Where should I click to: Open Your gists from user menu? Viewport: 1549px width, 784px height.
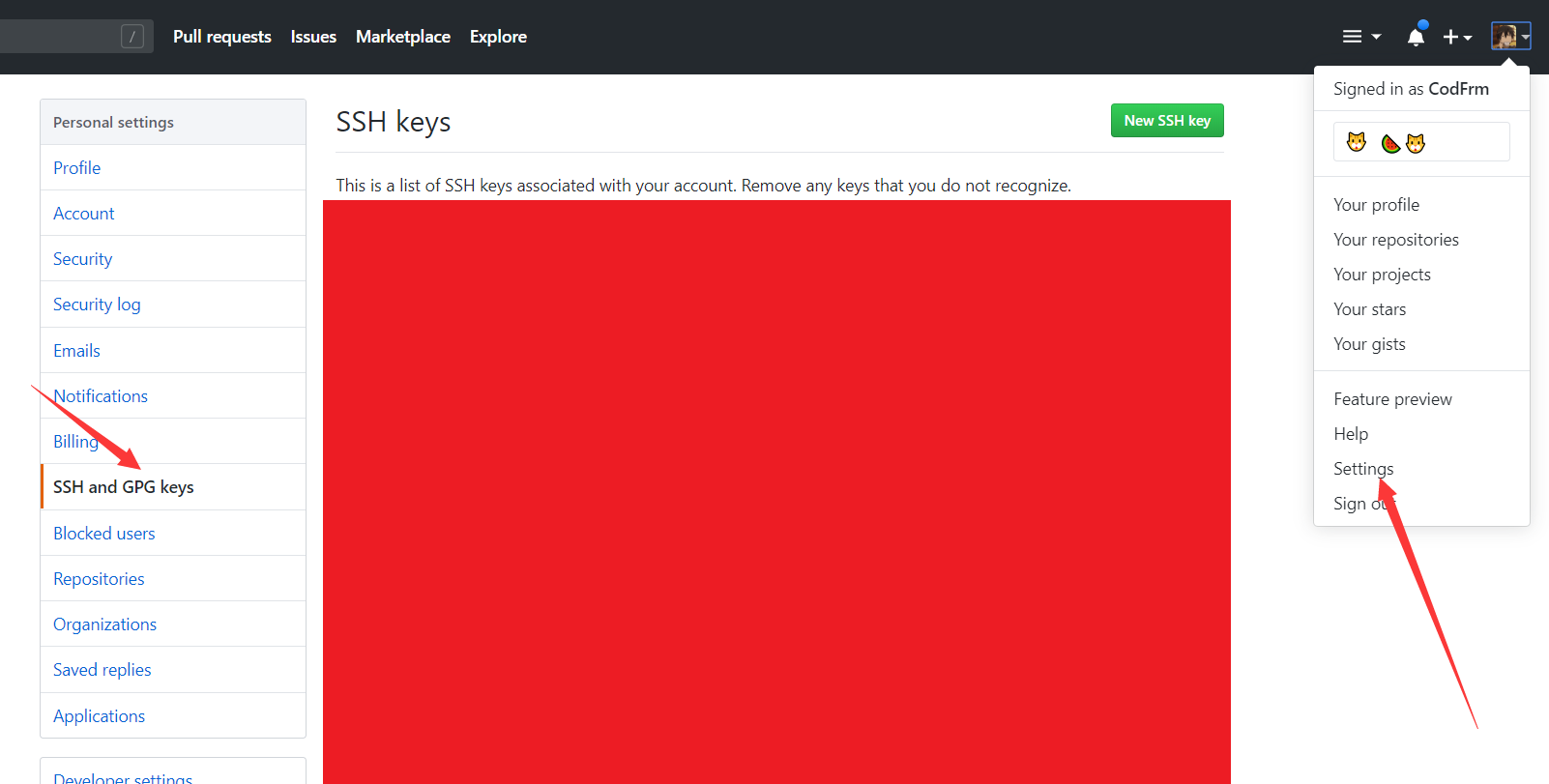coord(1369,344)
